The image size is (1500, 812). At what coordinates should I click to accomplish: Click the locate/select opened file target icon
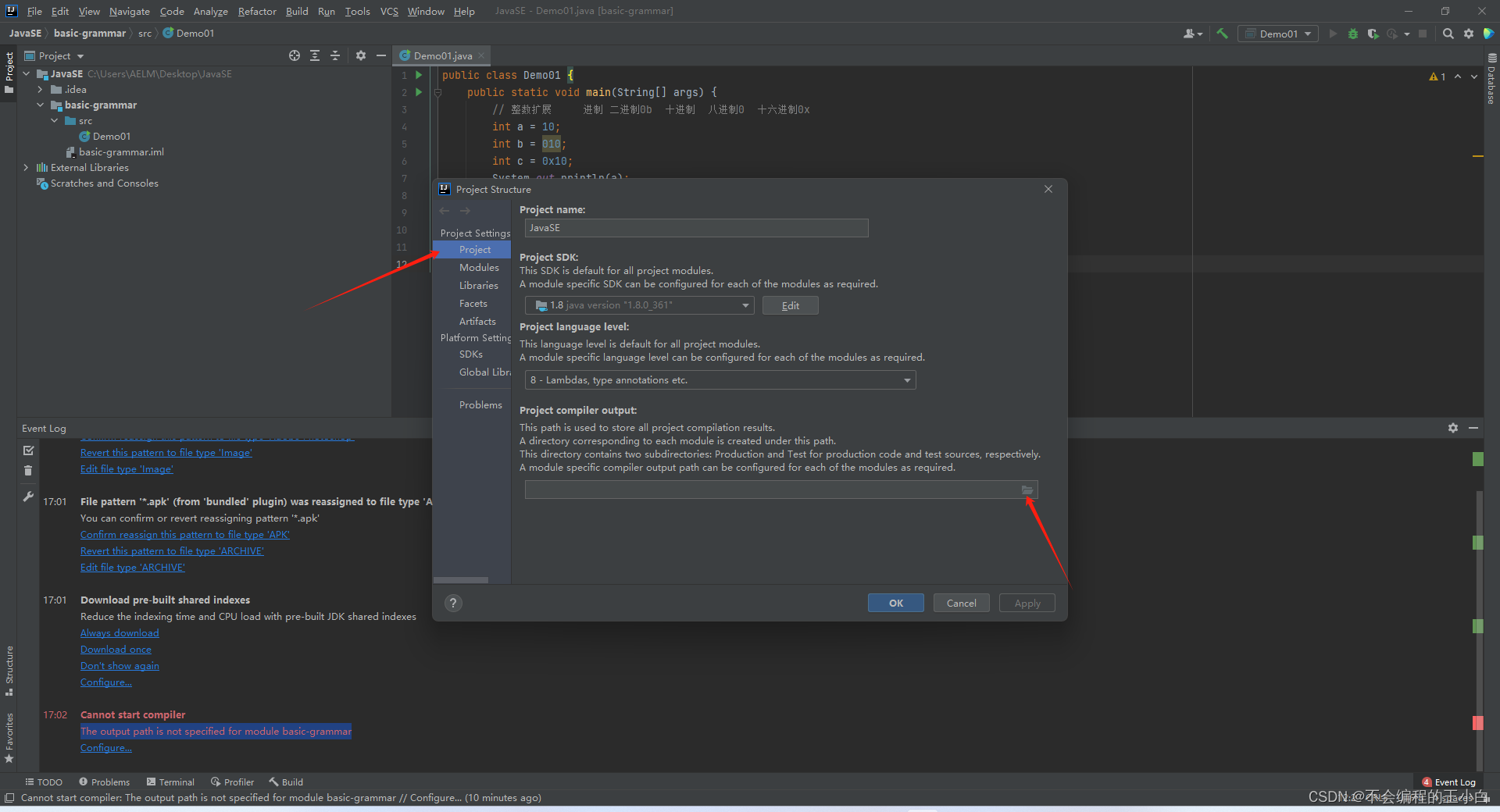[x=295, y=55]
